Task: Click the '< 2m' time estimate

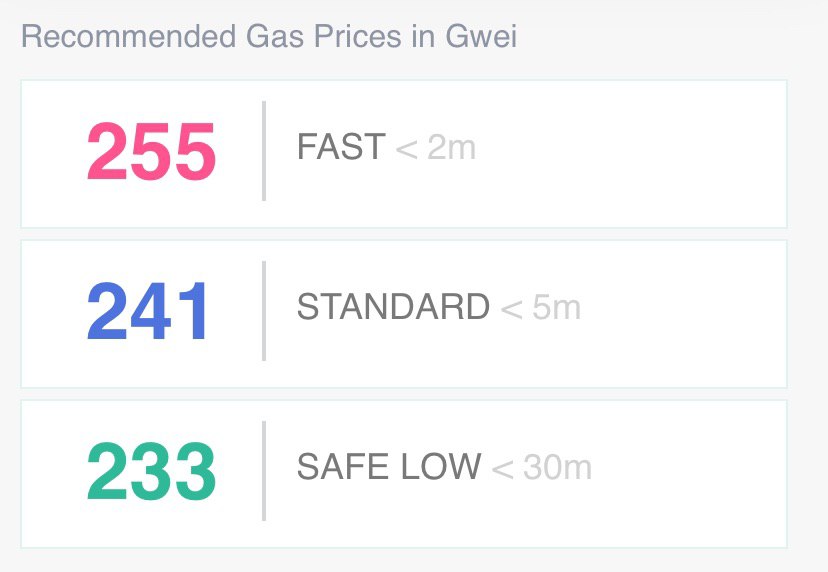Action: 436,147
